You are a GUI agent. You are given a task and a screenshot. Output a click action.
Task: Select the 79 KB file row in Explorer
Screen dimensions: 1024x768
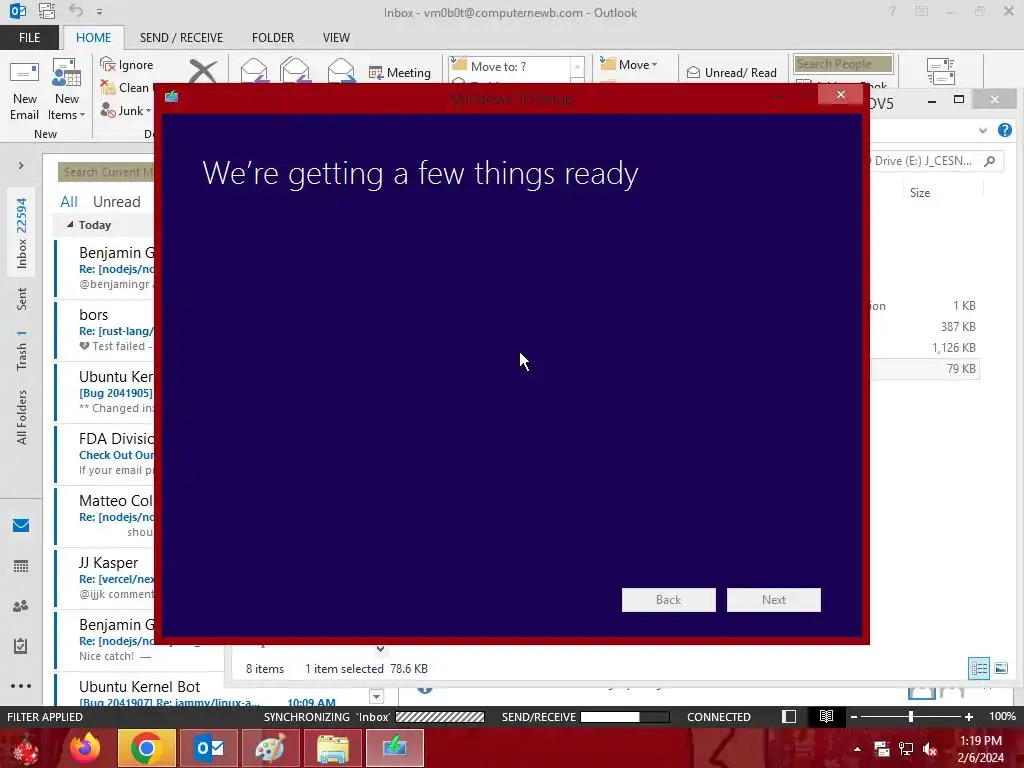[x=925, y=368]
